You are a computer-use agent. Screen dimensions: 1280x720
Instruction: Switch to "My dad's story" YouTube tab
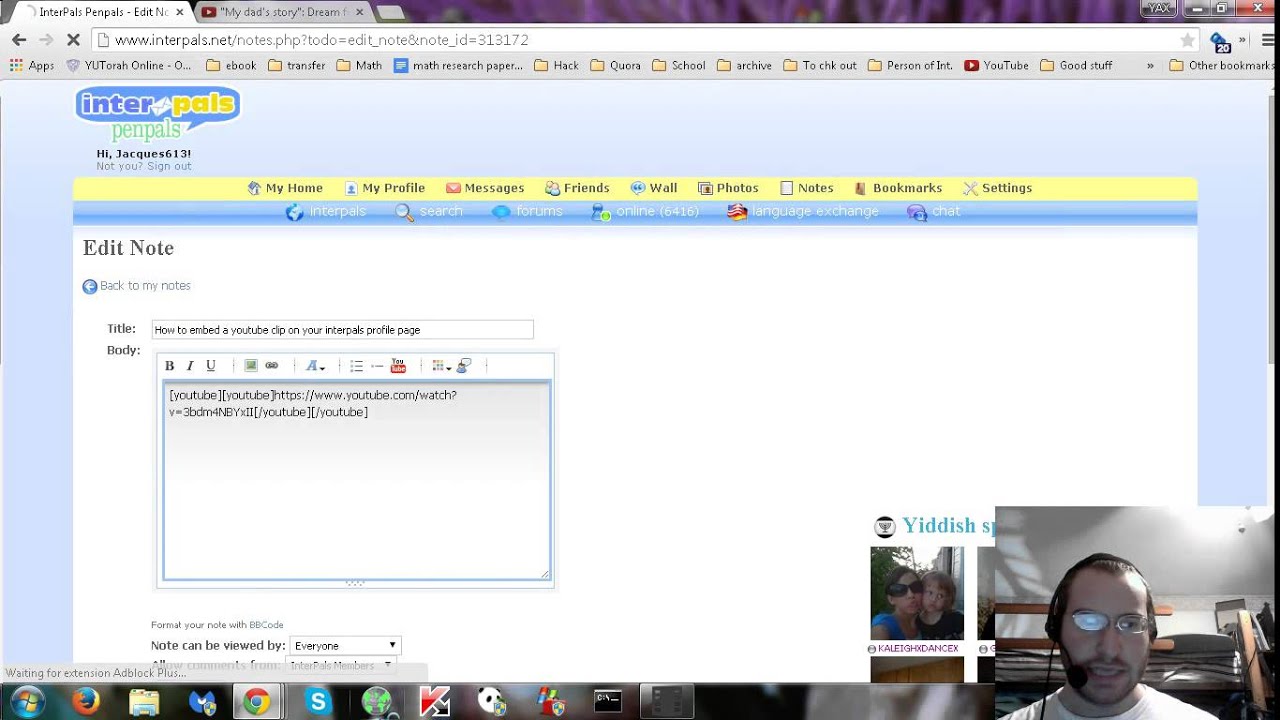[281, 12]
